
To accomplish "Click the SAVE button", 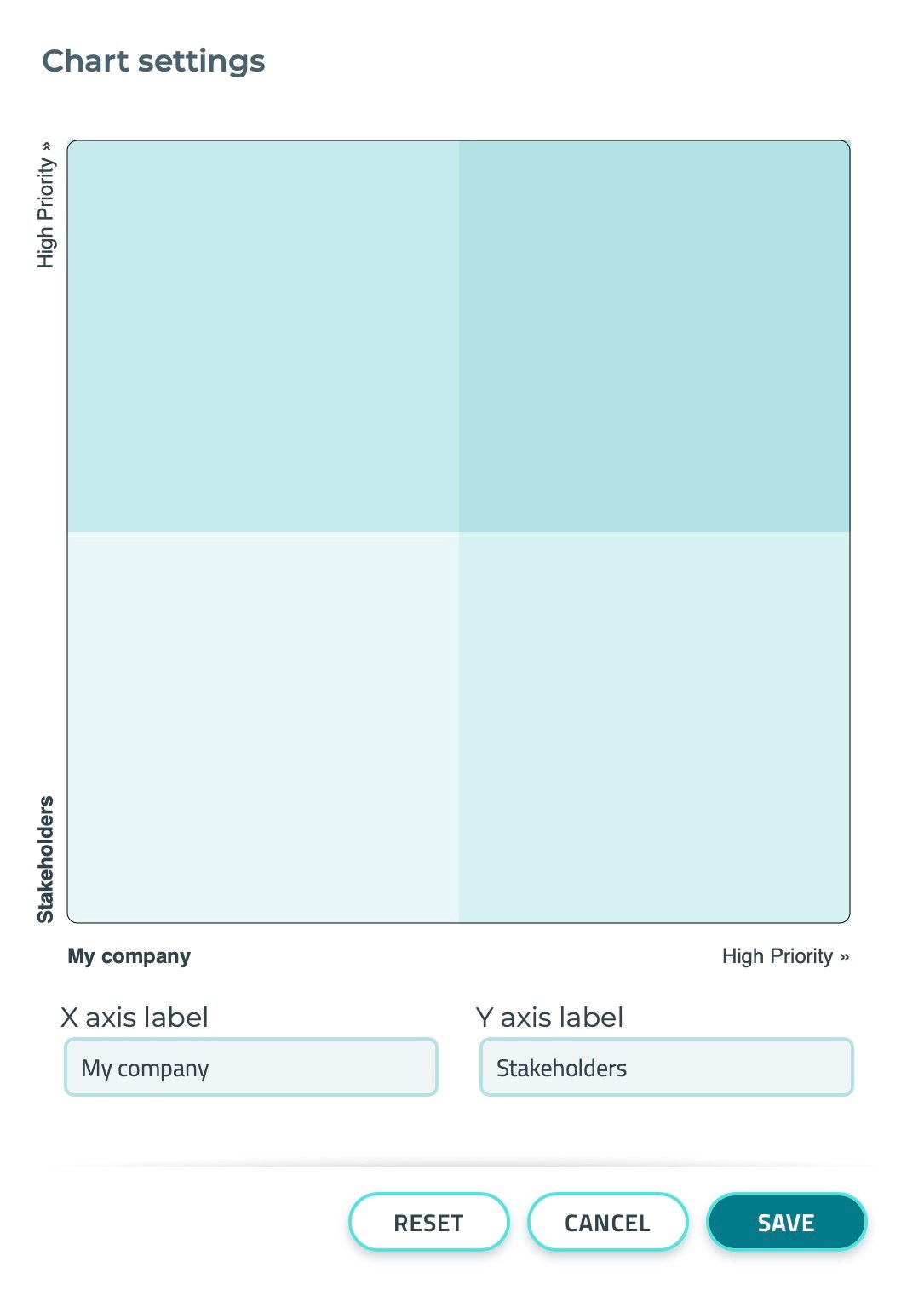I will 785,1222.
